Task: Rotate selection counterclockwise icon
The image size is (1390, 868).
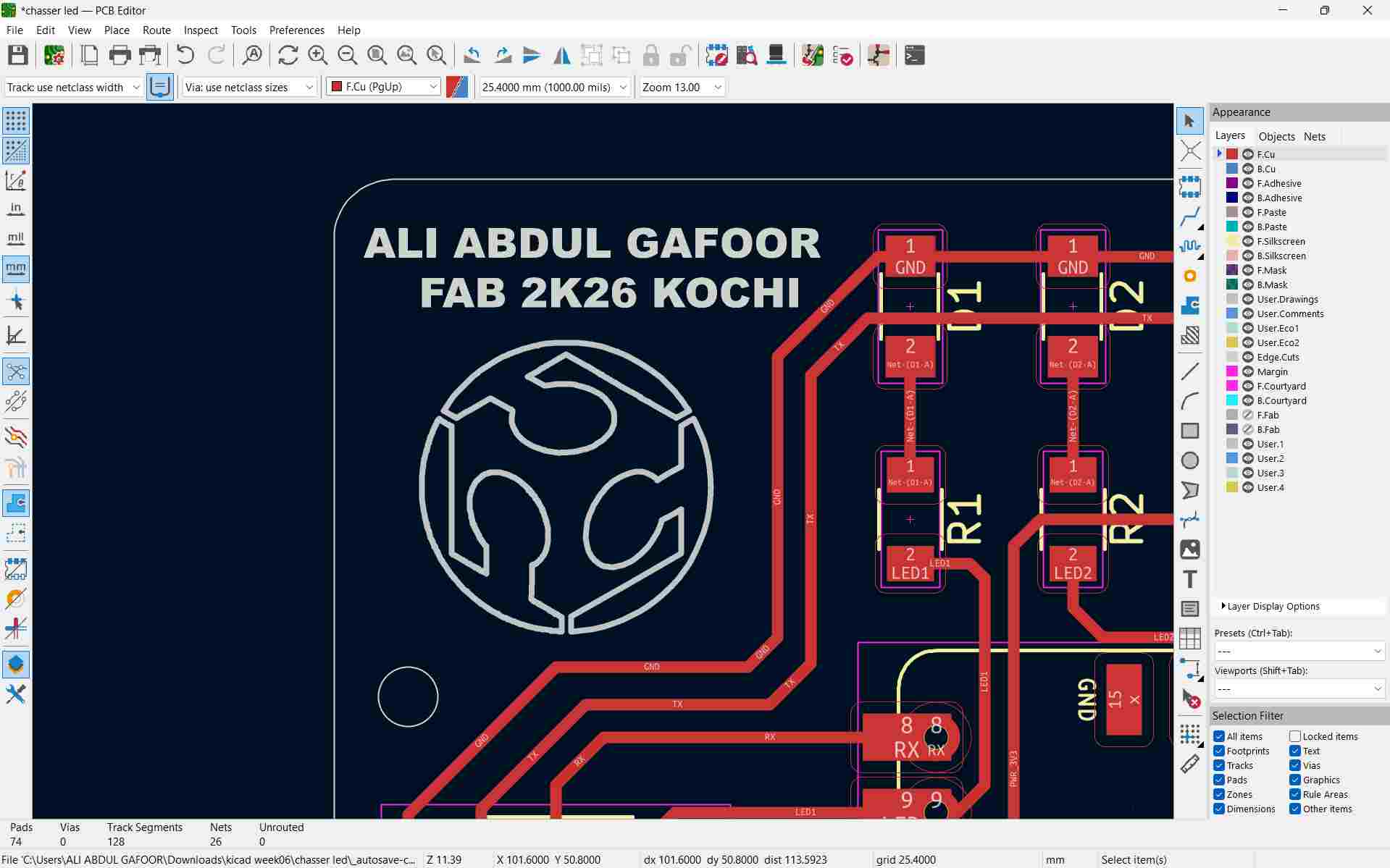Action: coord(472,55)
